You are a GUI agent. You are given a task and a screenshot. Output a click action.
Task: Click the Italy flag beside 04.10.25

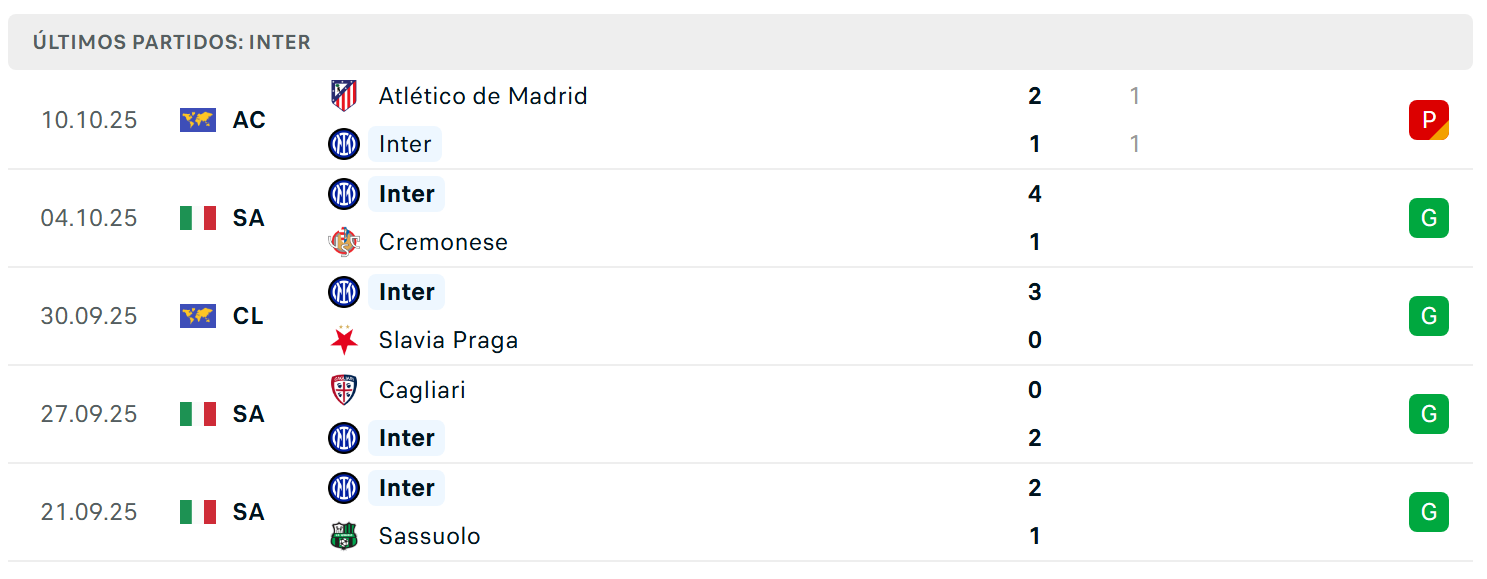(x=198, y=218)
